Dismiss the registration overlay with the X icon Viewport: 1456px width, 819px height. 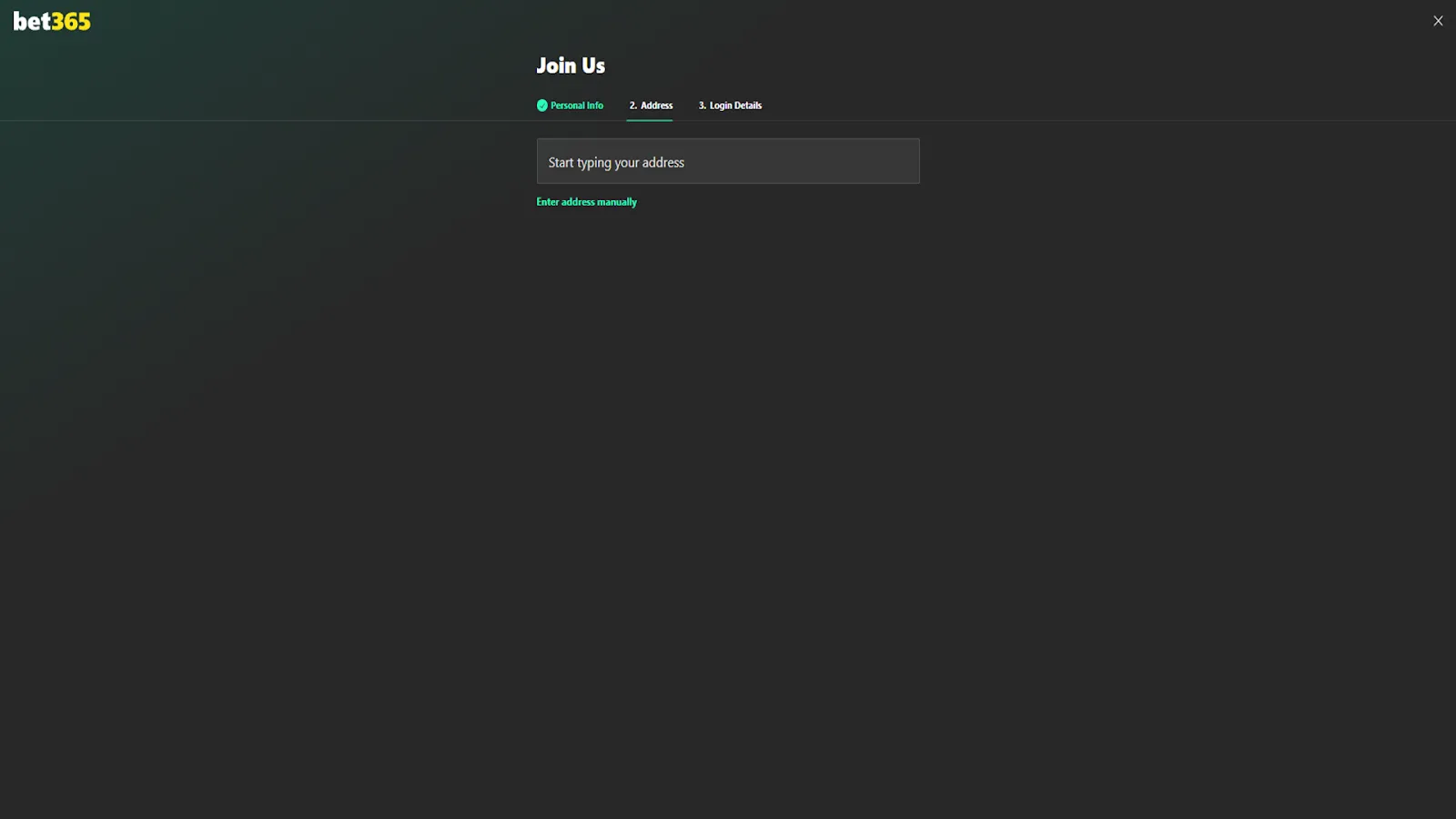[1438, 20]
